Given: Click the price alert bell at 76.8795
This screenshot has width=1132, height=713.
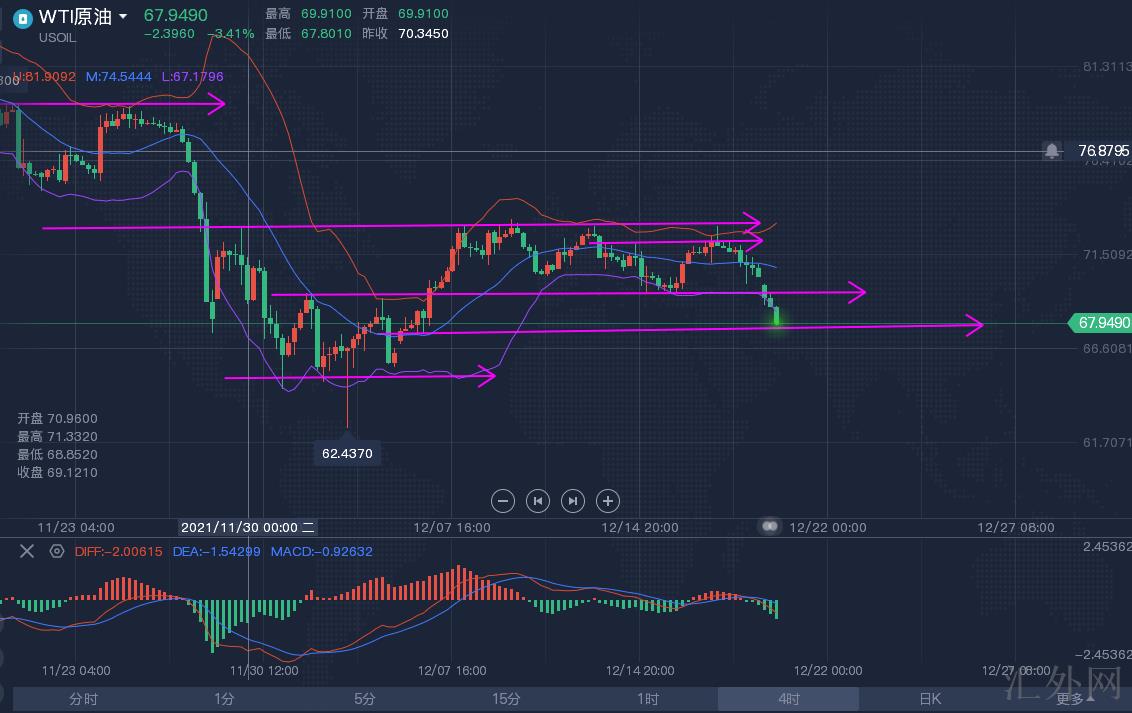Looking at the screenshot, I should [x=1052, y=151].
